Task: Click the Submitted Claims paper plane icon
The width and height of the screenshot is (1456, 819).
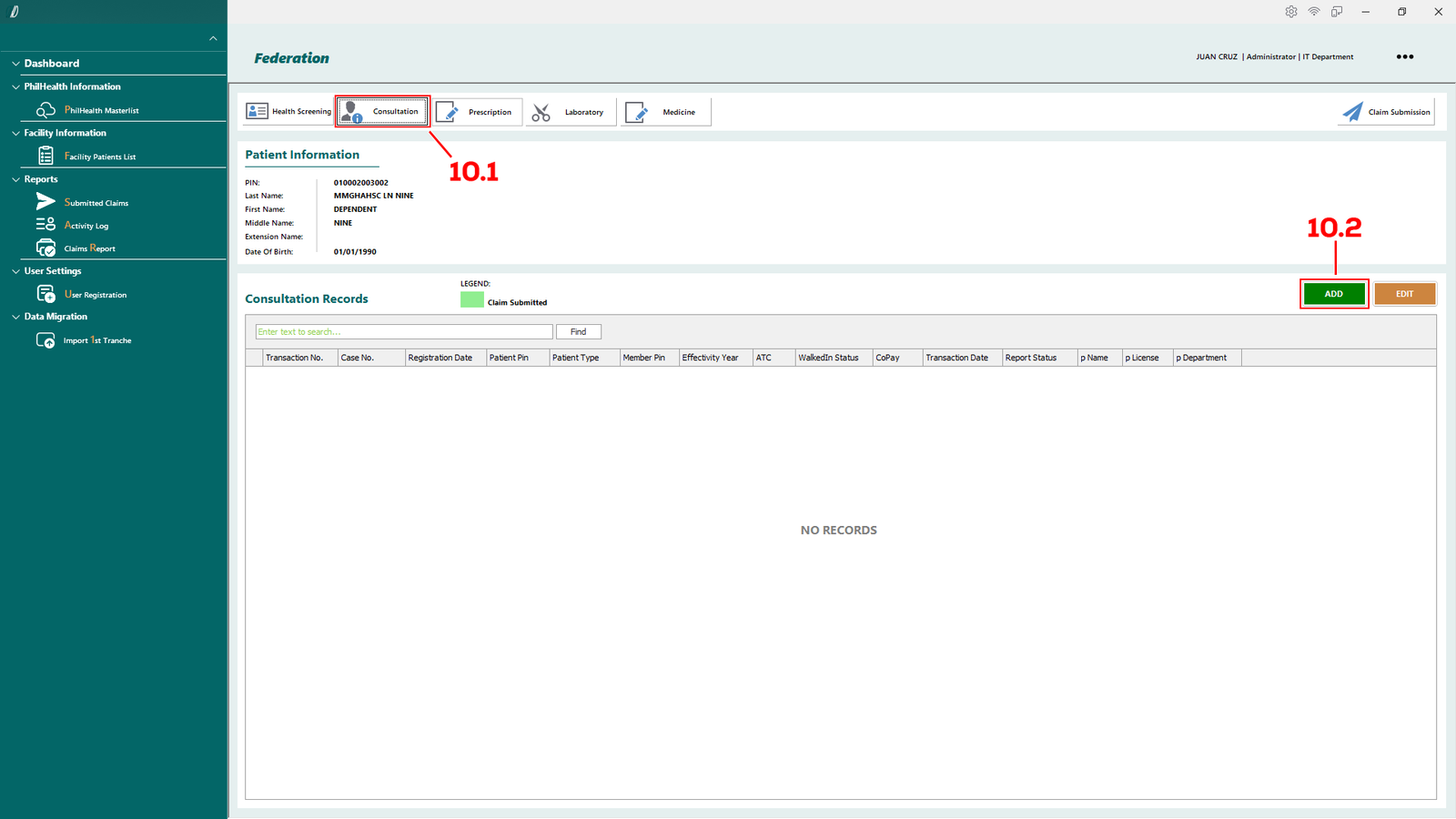Action: pyautogui.click(x=45, y=202)
